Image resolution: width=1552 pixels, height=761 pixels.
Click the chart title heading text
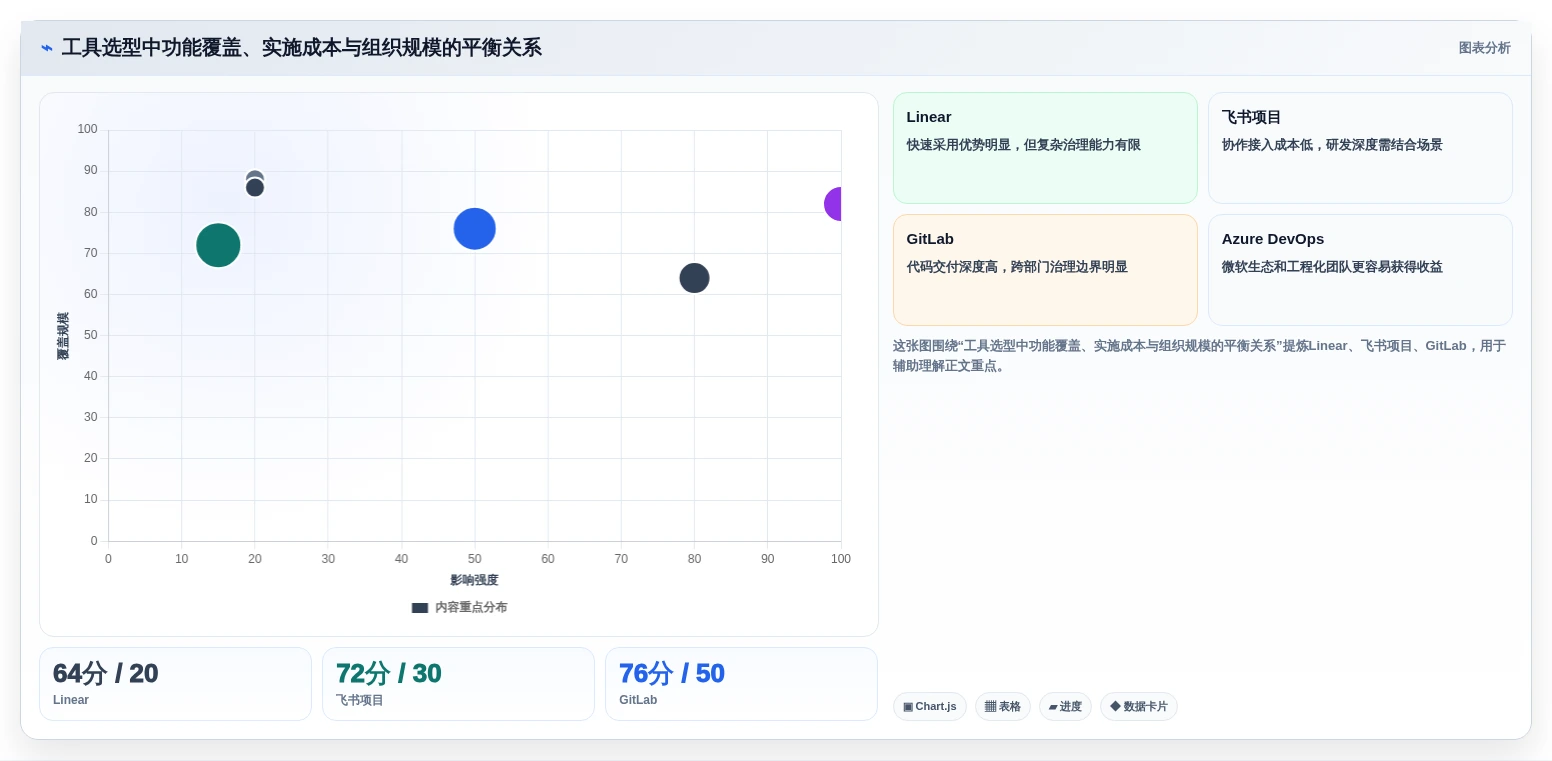point(301,48)
